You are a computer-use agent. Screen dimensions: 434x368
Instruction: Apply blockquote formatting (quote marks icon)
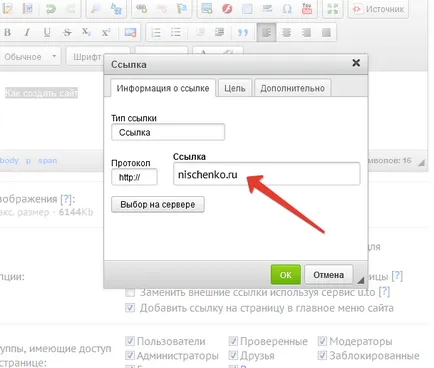point(243,32)
